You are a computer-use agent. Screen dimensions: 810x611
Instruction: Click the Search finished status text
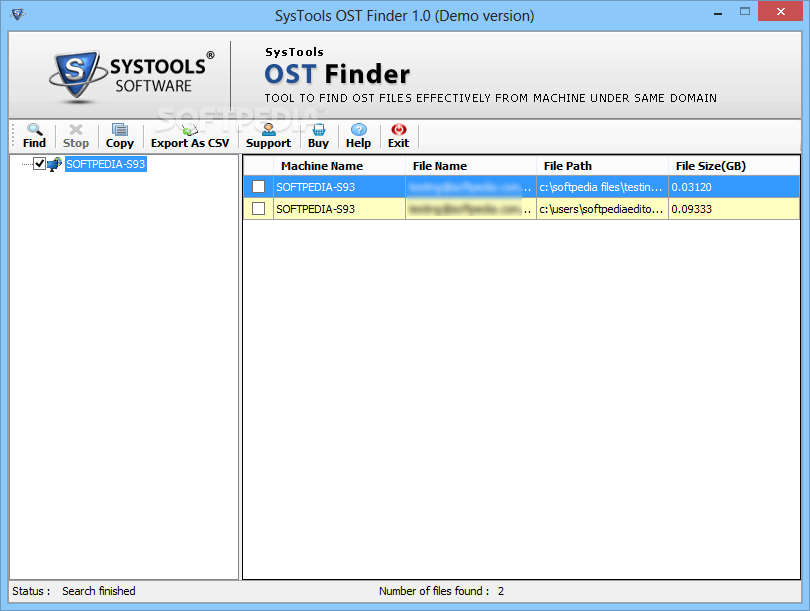coord(99,591)
